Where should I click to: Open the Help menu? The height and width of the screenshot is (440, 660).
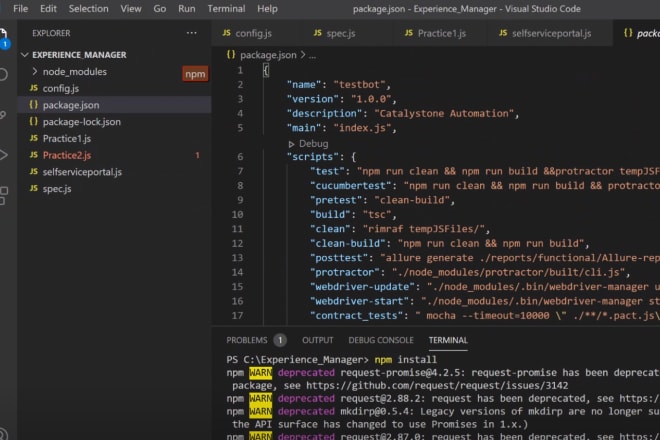pos(267,8)
